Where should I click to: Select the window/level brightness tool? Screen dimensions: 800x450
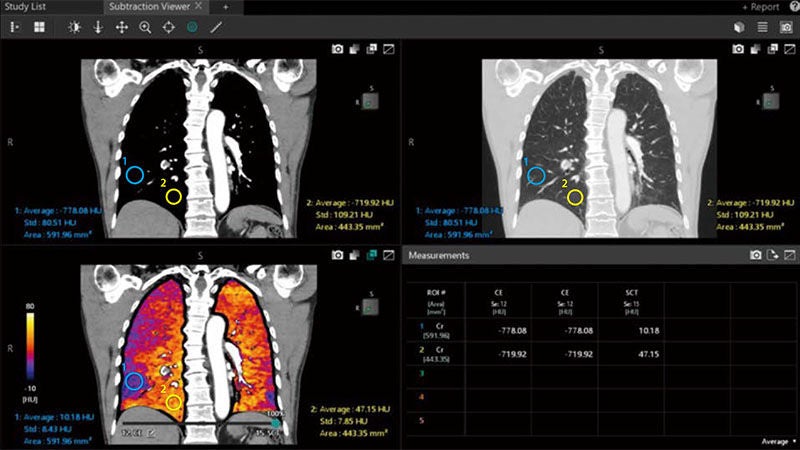tap(74, 27)
